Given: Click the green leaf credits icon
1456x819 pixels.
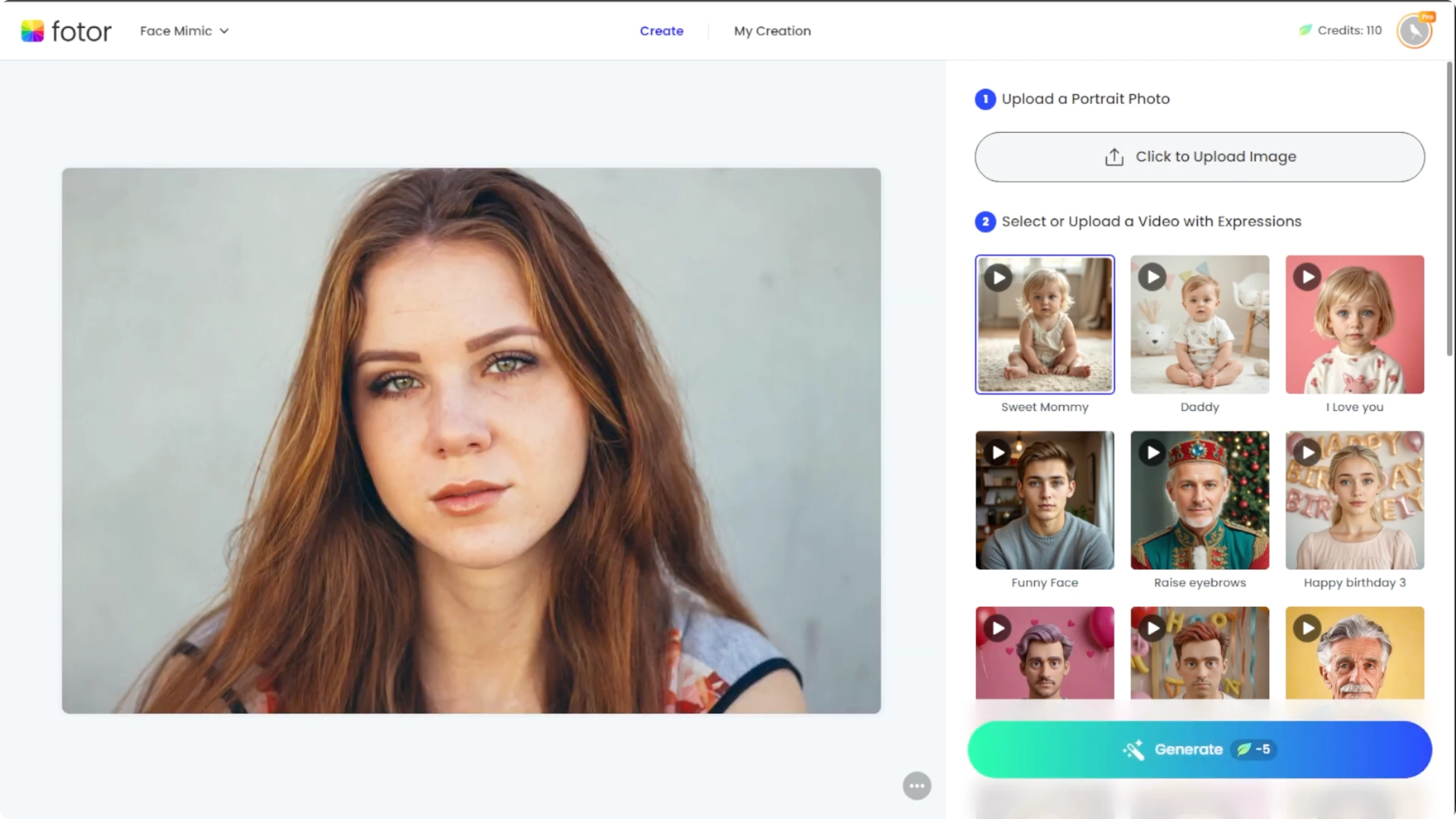Looking at the screenshot, I should pos(1305,30).
